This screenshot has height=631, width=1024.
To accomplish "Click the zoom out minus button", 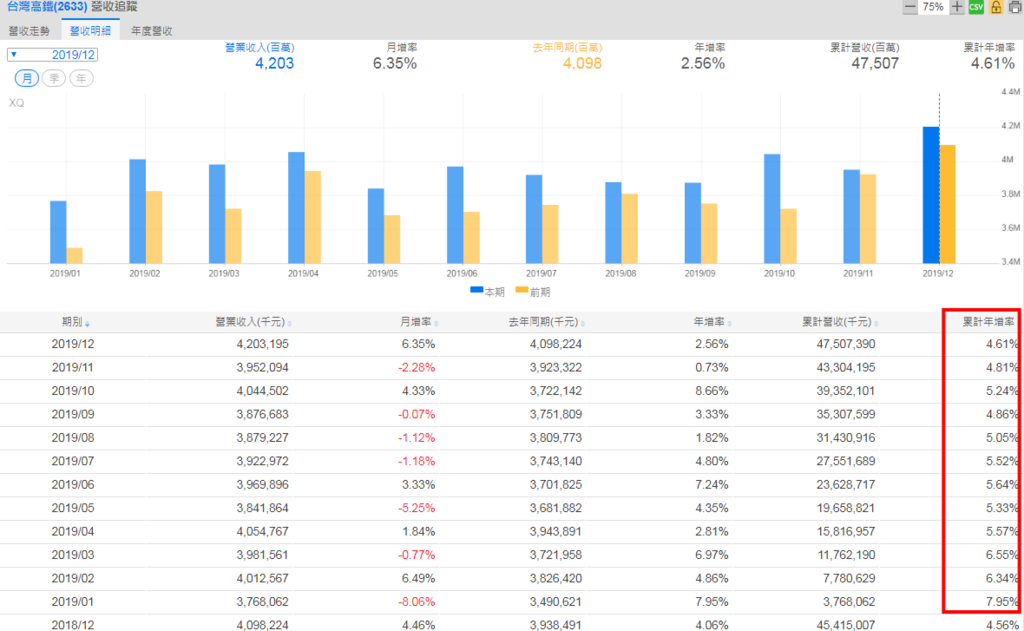I will (x=910, y=7).
